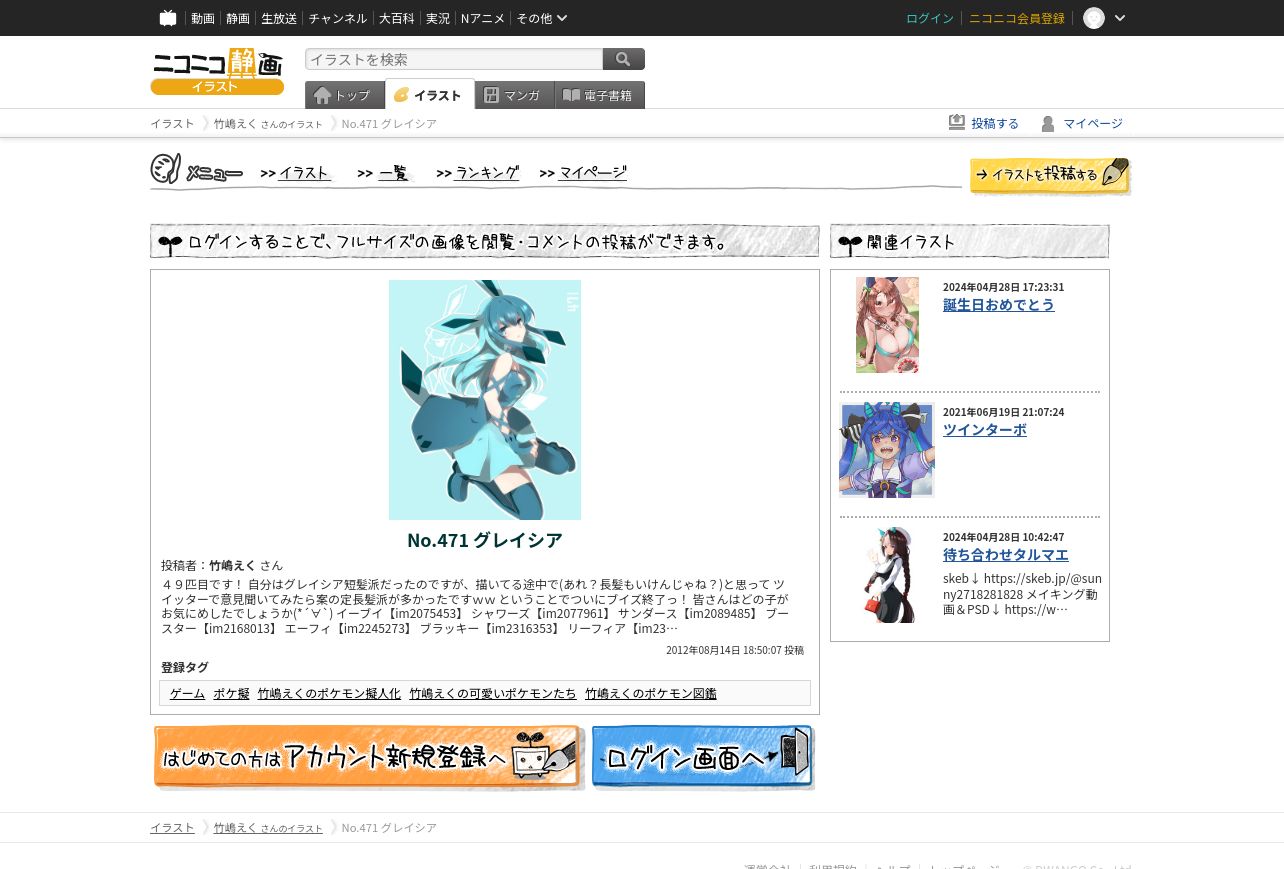Click the No.471 グレイシア title
The height and width of the screenshot is (869, 1284).
pos(485,540)
